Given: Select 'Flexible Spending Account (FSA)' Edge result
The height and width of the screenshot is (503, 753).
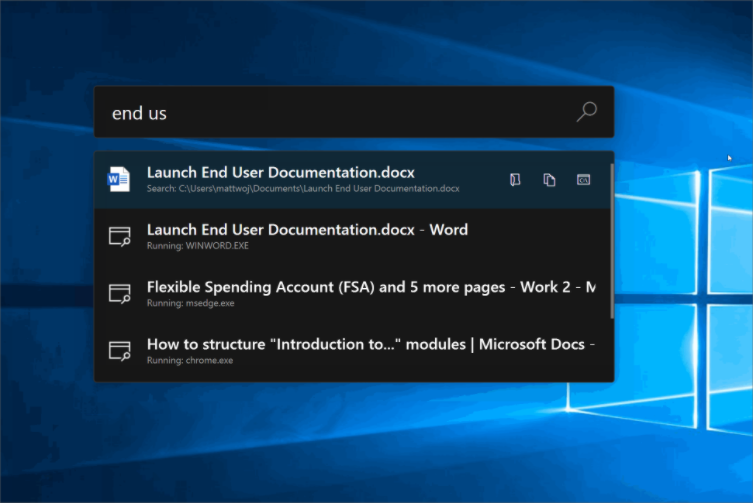Looking at the screenshot, I should [x=352, y=294].
